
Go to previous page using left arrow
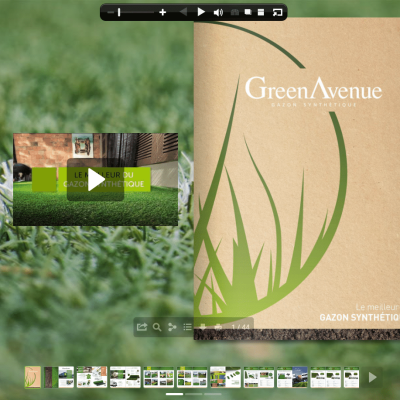[183, 12]
